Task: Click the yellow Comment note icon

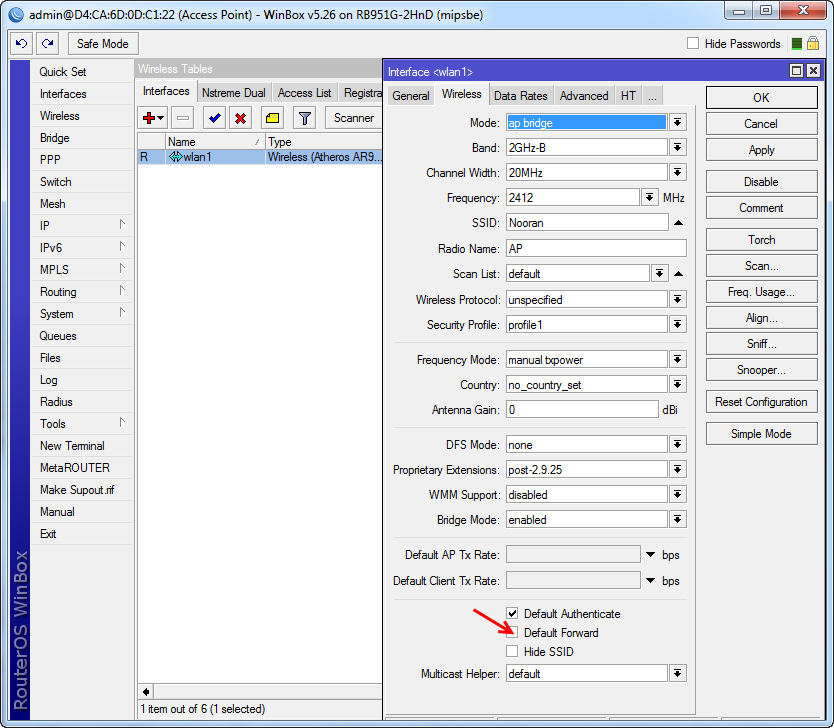Action: click(272, 118)
